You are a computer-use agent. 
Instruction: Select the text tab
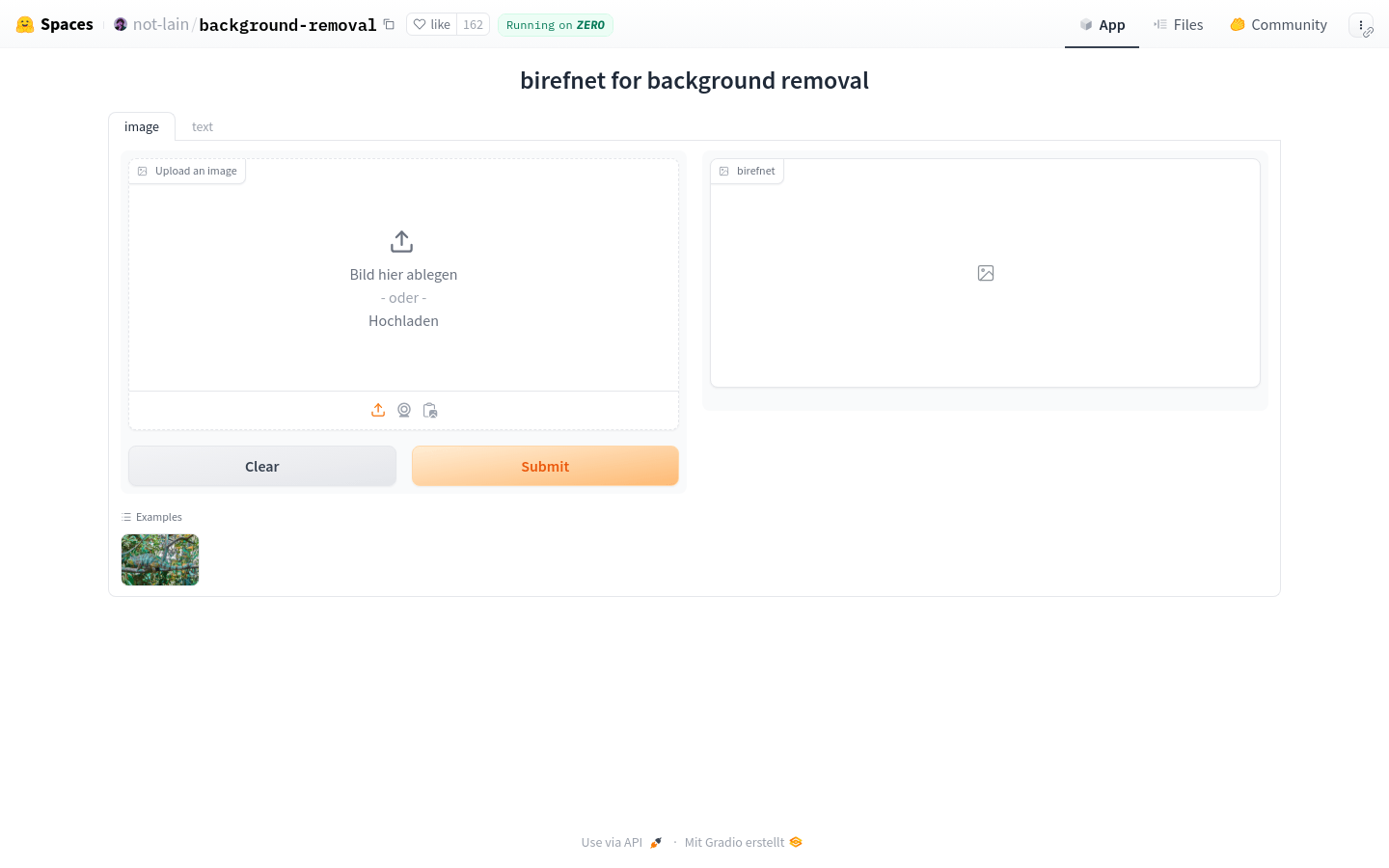click(x=203, y=126)
